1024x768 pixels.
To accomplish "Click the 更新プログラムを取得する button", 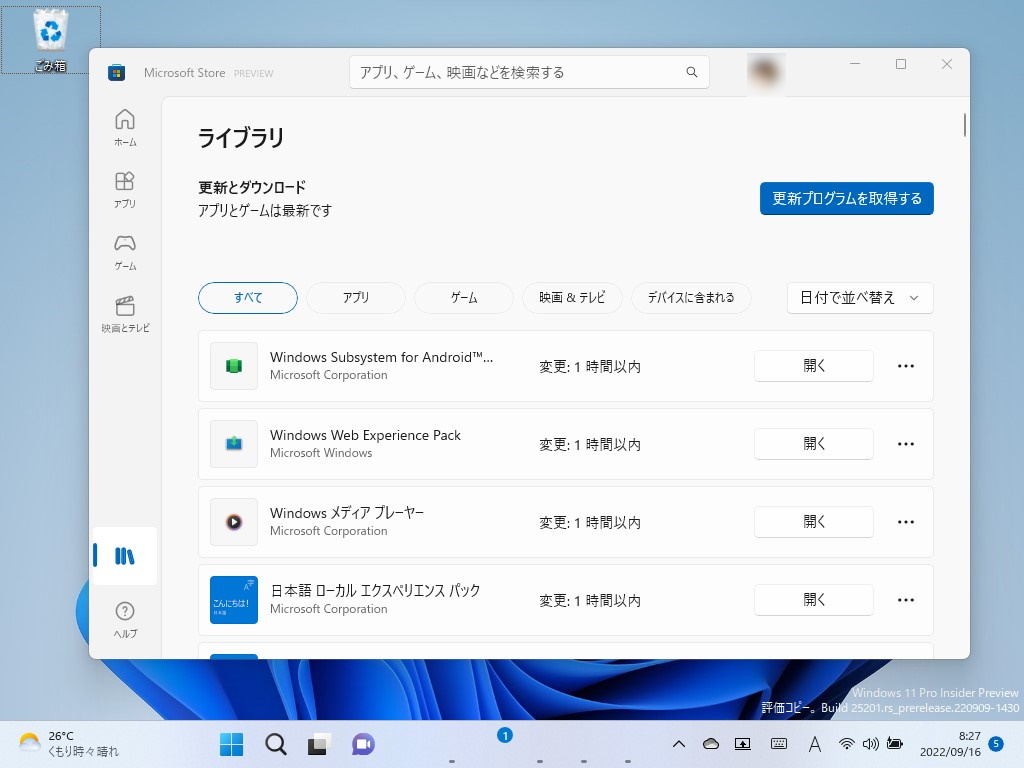I will (x=846, y=198).
